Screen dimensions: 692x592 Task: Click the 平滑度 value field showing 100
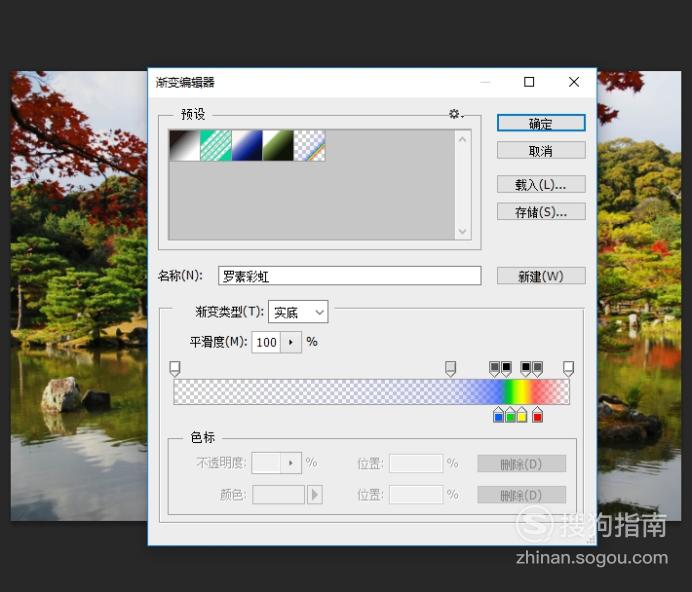point(266,342)
